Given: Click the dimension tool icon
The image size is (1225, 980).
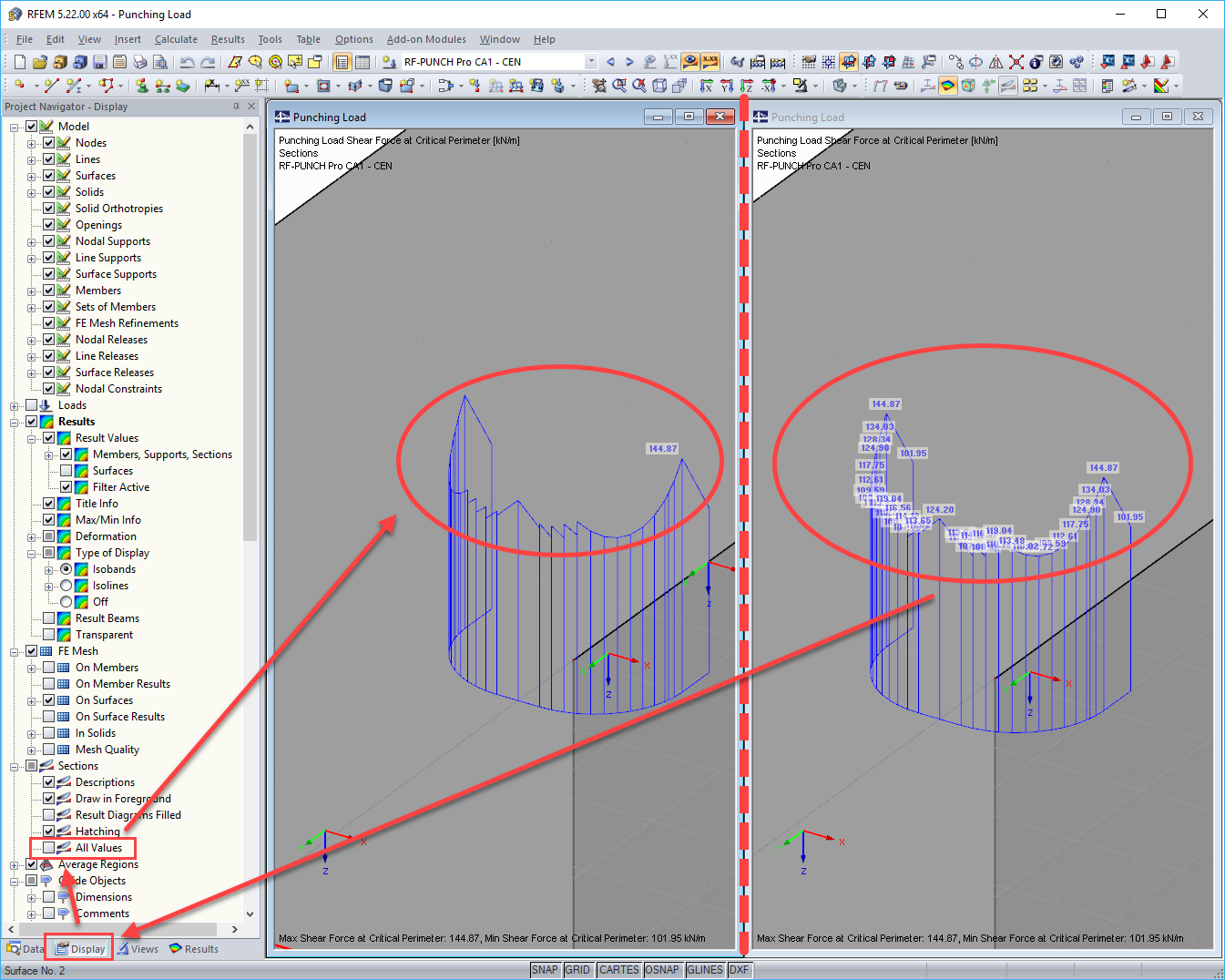Looking at the screenshot, I should (x=211, y=86).
